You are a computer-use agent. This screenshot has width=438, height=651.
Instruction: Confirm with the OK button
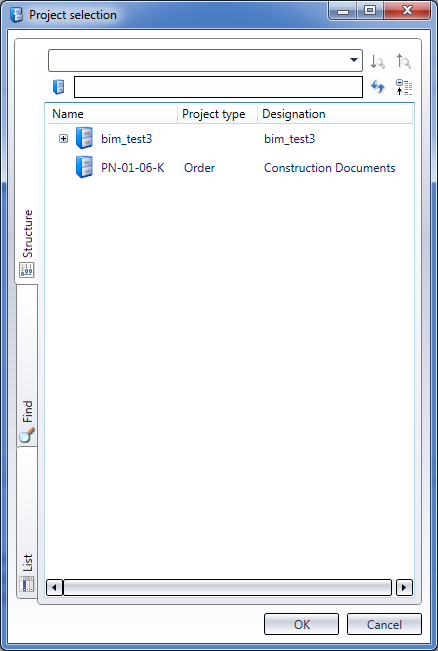301,624
